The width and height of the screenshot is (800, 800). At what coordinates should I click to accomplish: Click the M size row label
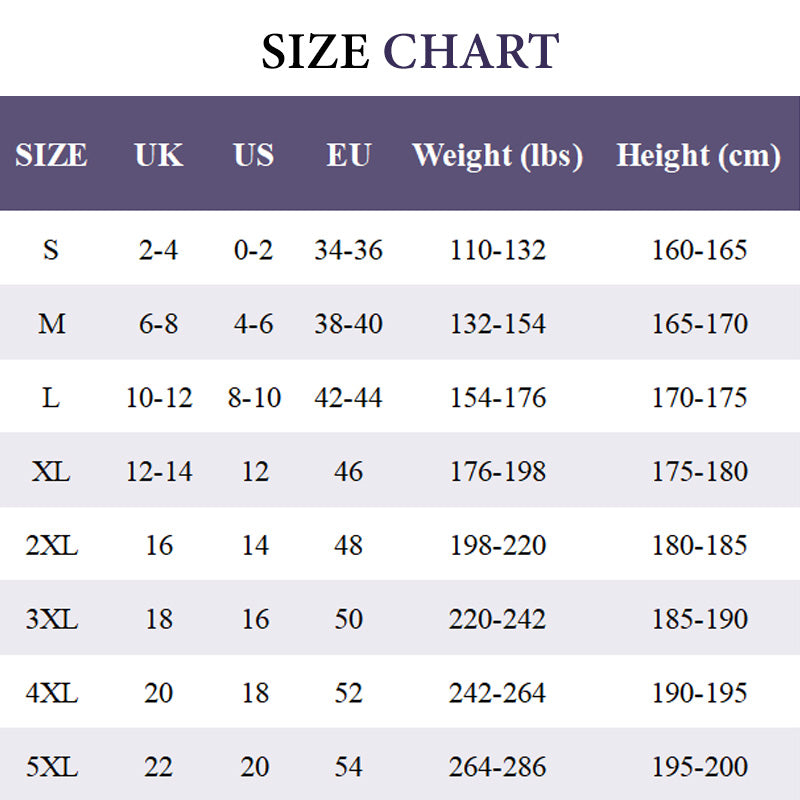(x=51, y=323)
